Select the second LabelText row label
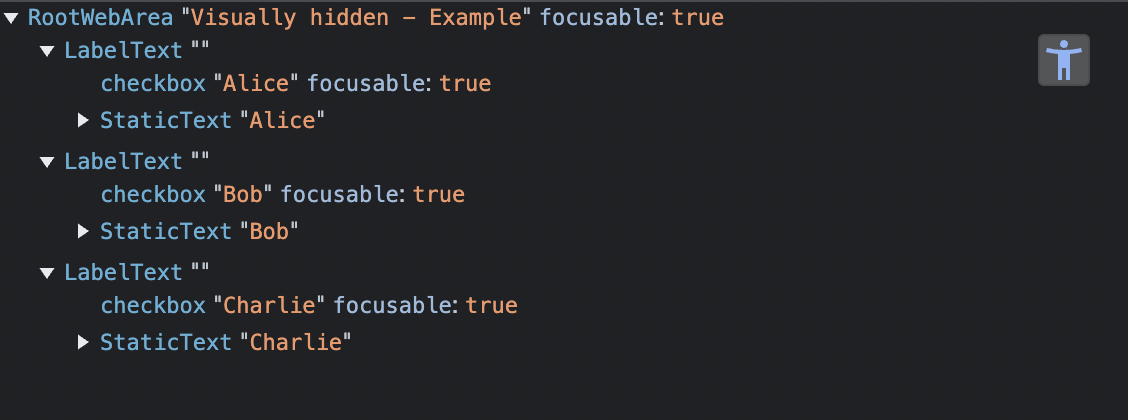The width and height of the screenshot is (1128, 420). point(124,161)
